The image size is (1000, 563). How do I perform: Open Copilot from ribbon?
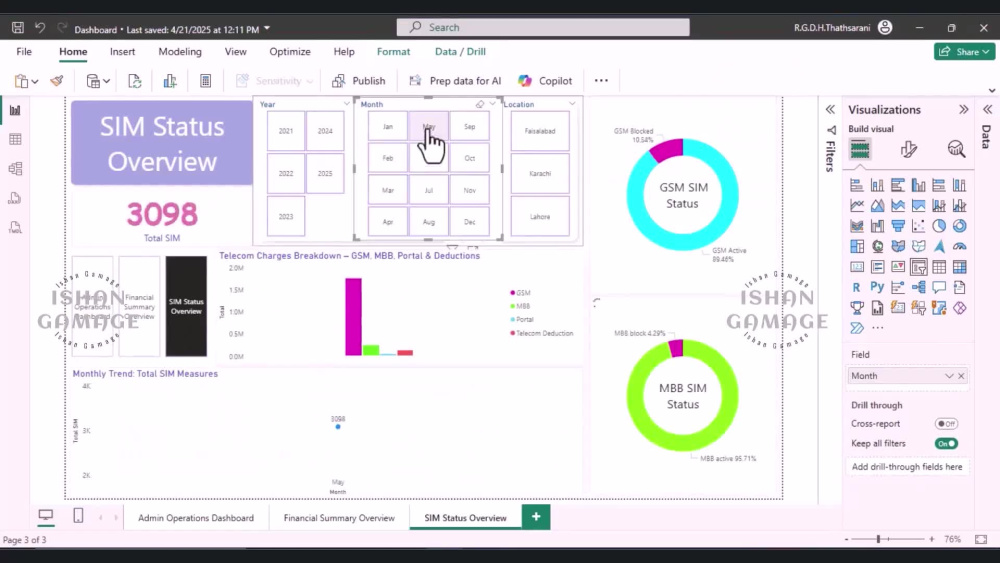click(x=545, y=81)
